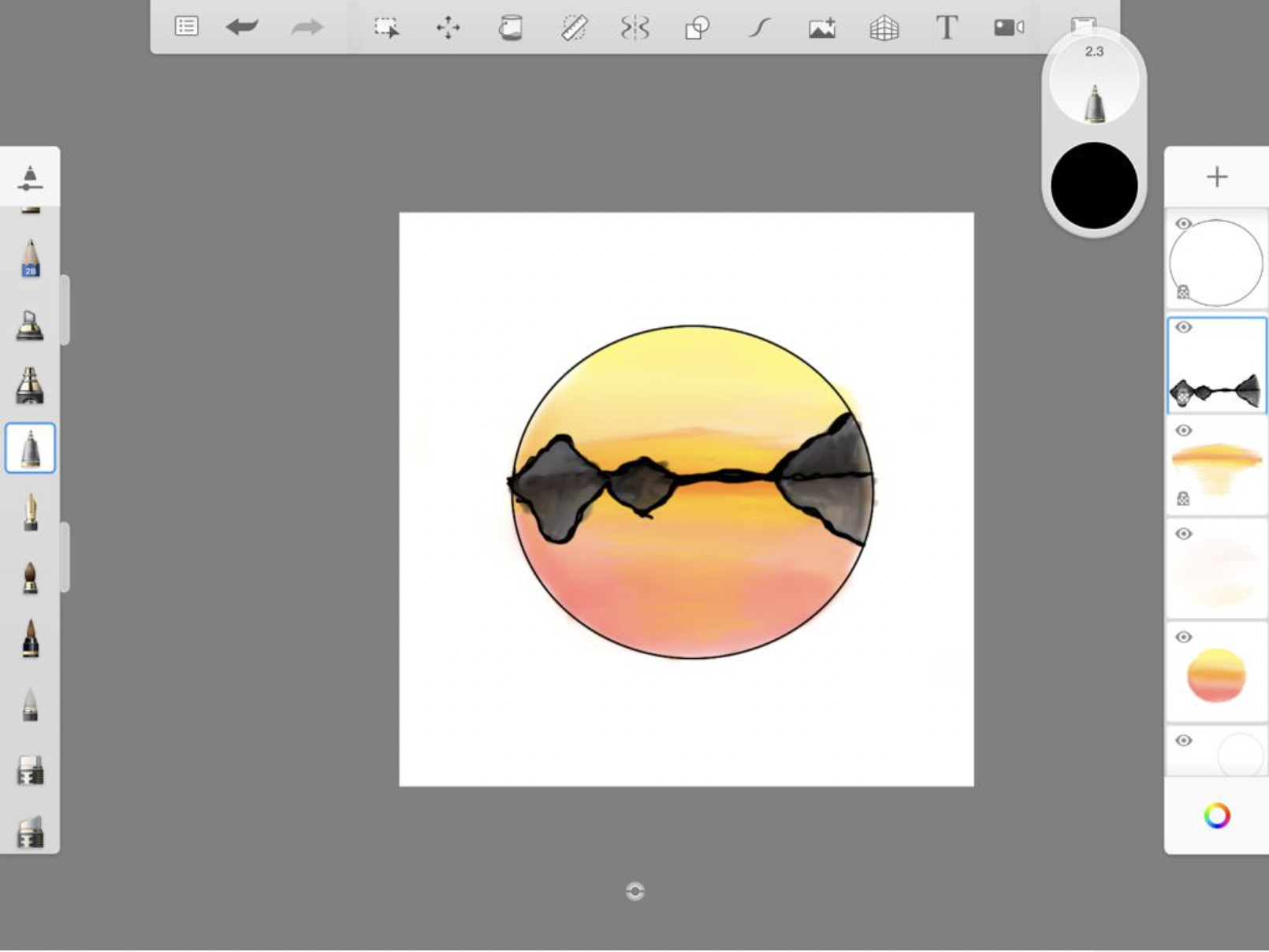Viewport: 1269px width, 952px height.
Task: Tap the lower brush palette side handle
Action: pyautogui.click(x=65, y=557)
